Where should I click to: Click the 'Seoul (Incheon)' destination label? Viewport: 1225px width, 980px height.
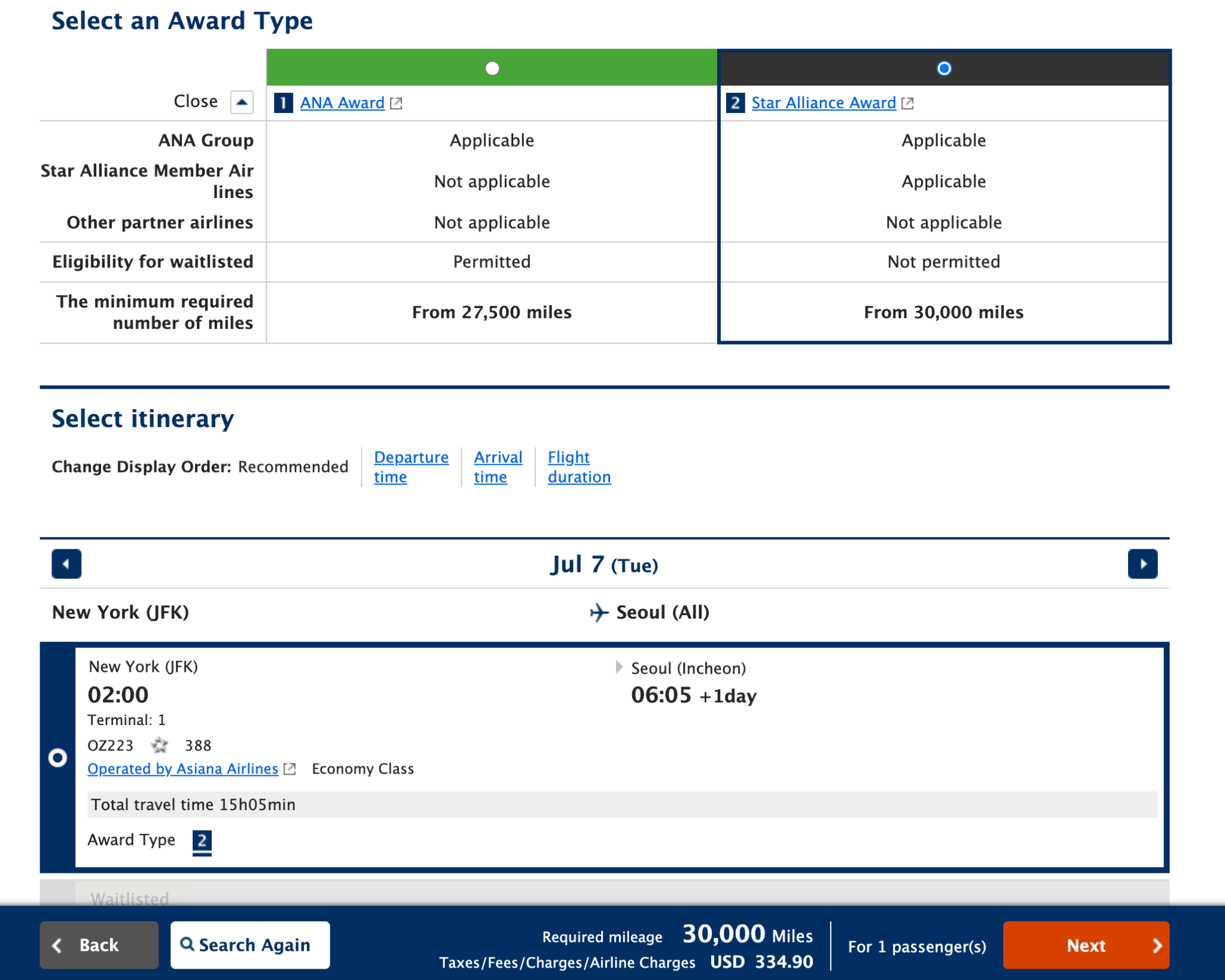(x=688, y=668)
